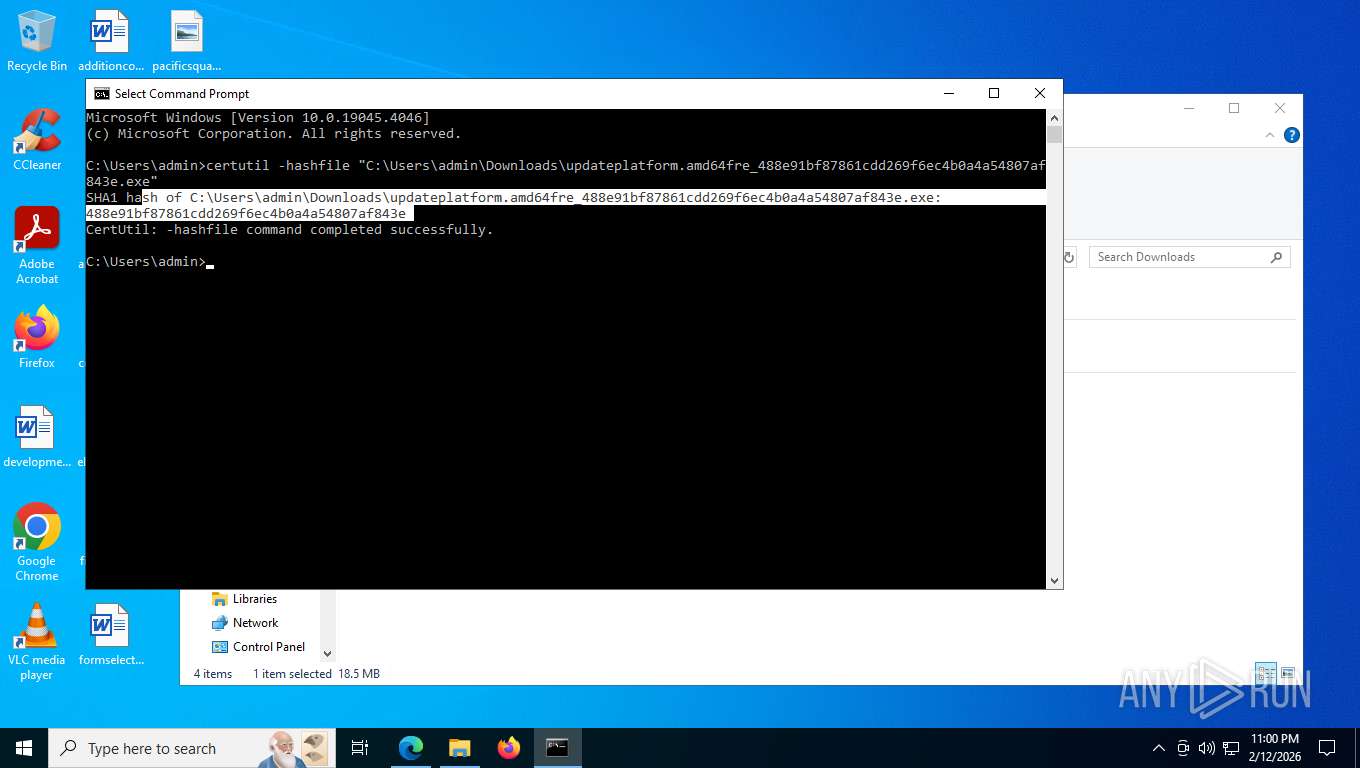The height and width of the screenshot is (768, 1360).
Task: Maximize the File Explorer window behind
Action: [1234, 108]
